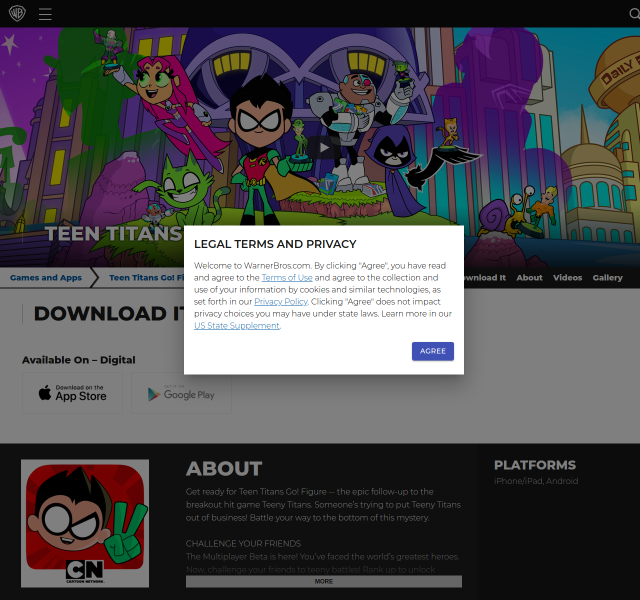This screenshot has width=640, height=600.
Task: Click the 'Available On – Digital' label
Action: click(x=79, y=360)
